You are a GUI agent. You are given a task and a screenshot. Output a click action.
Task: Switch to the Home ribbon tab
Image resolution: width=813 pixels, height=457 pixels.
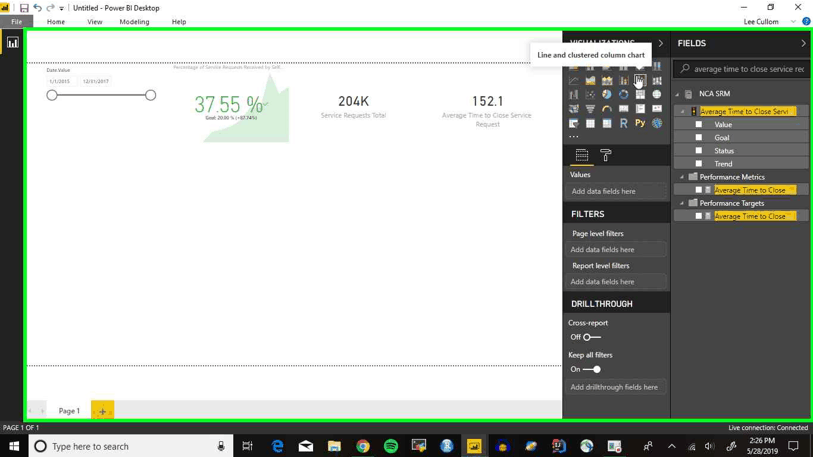[x=55, y=22]
